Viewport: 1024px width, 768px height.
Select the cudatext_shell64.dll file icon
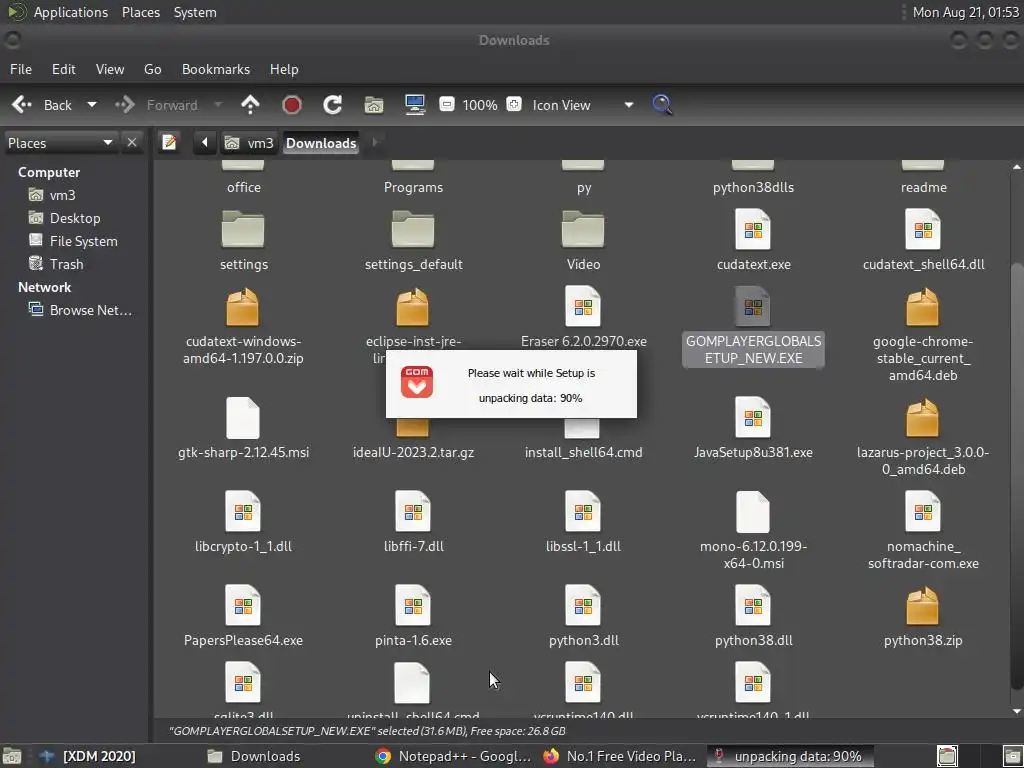coord(923,229)
